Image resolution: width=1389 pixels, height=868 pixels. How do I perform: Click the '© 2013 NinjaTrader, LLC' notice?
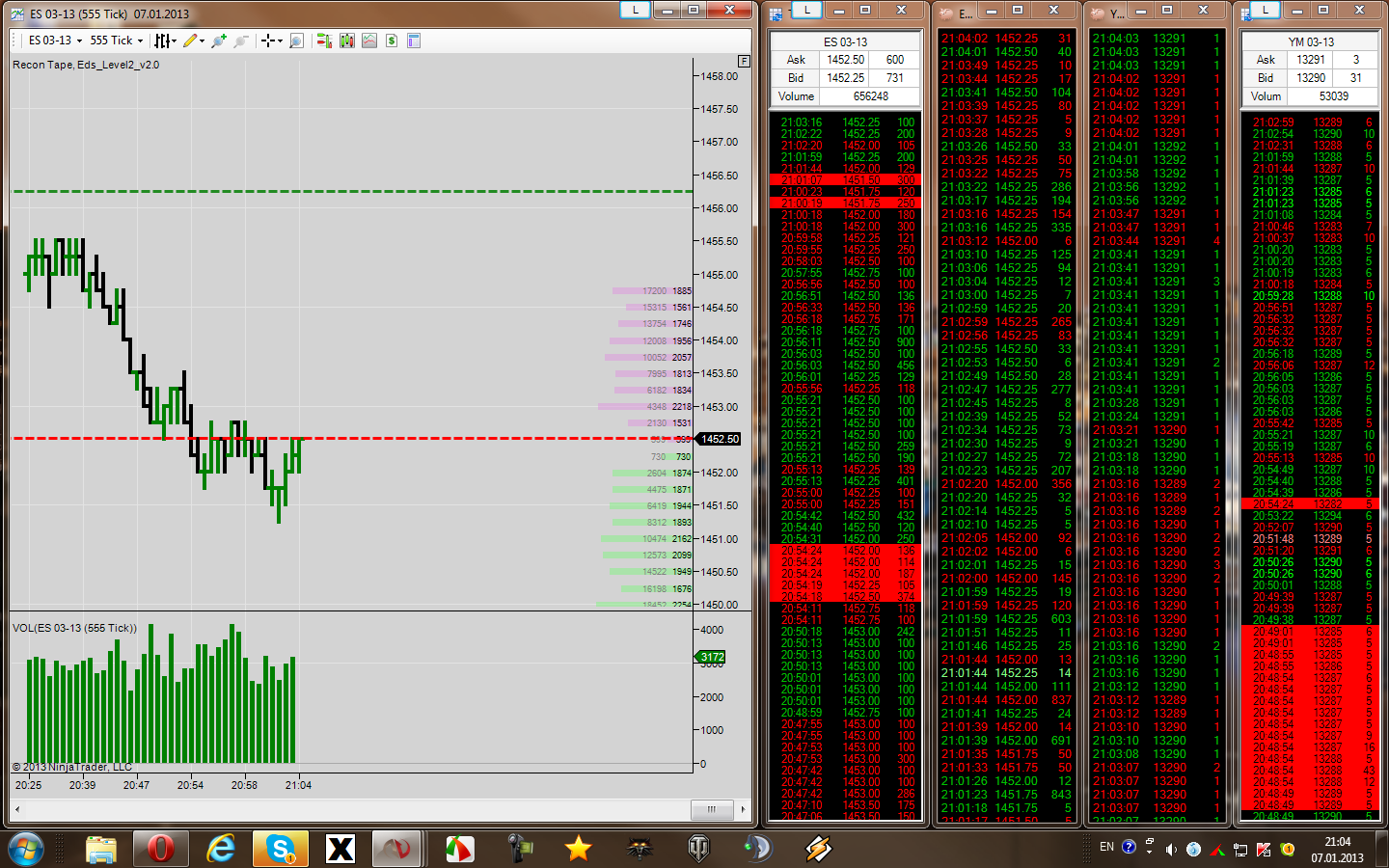point(72,767)
